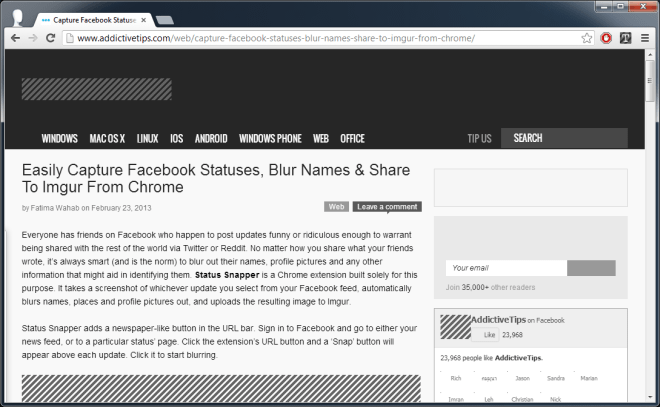The image size is (660, 407).
Task: Click the SEARCH field in site header
Action: point(564,138)
